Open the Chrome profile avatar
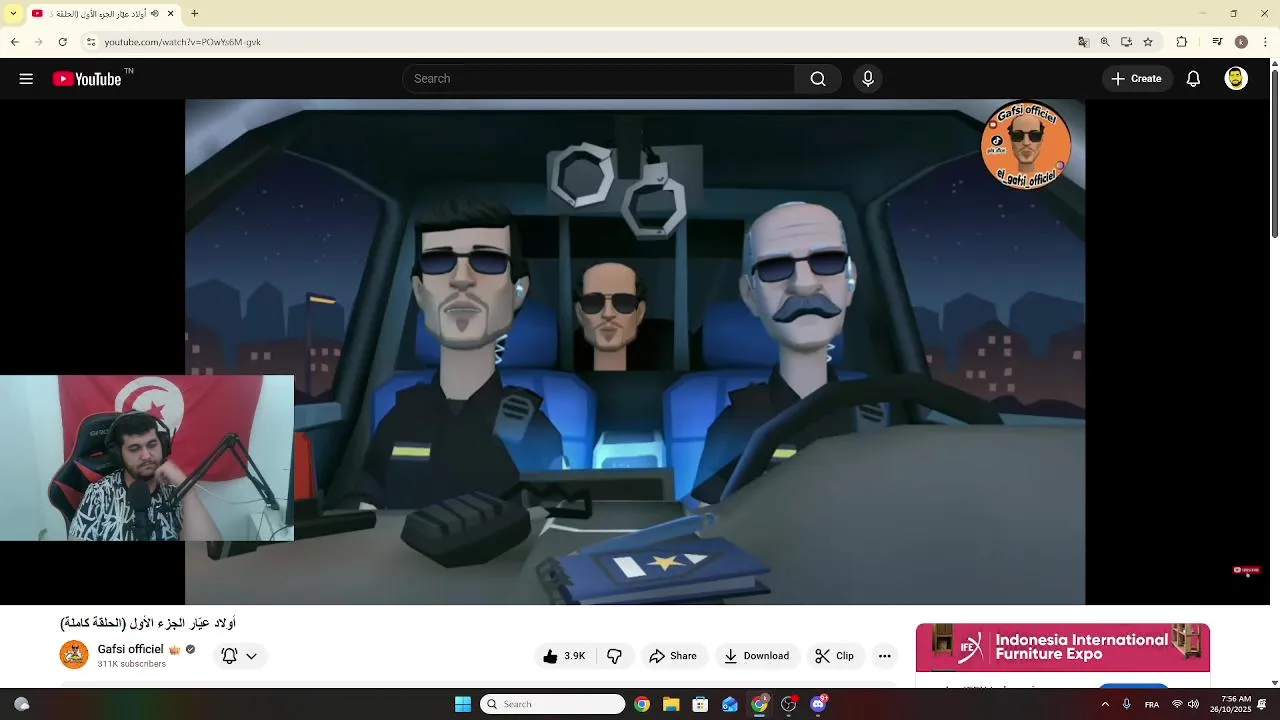This screenshot has width=1280, height=720. coord(1241,42)
